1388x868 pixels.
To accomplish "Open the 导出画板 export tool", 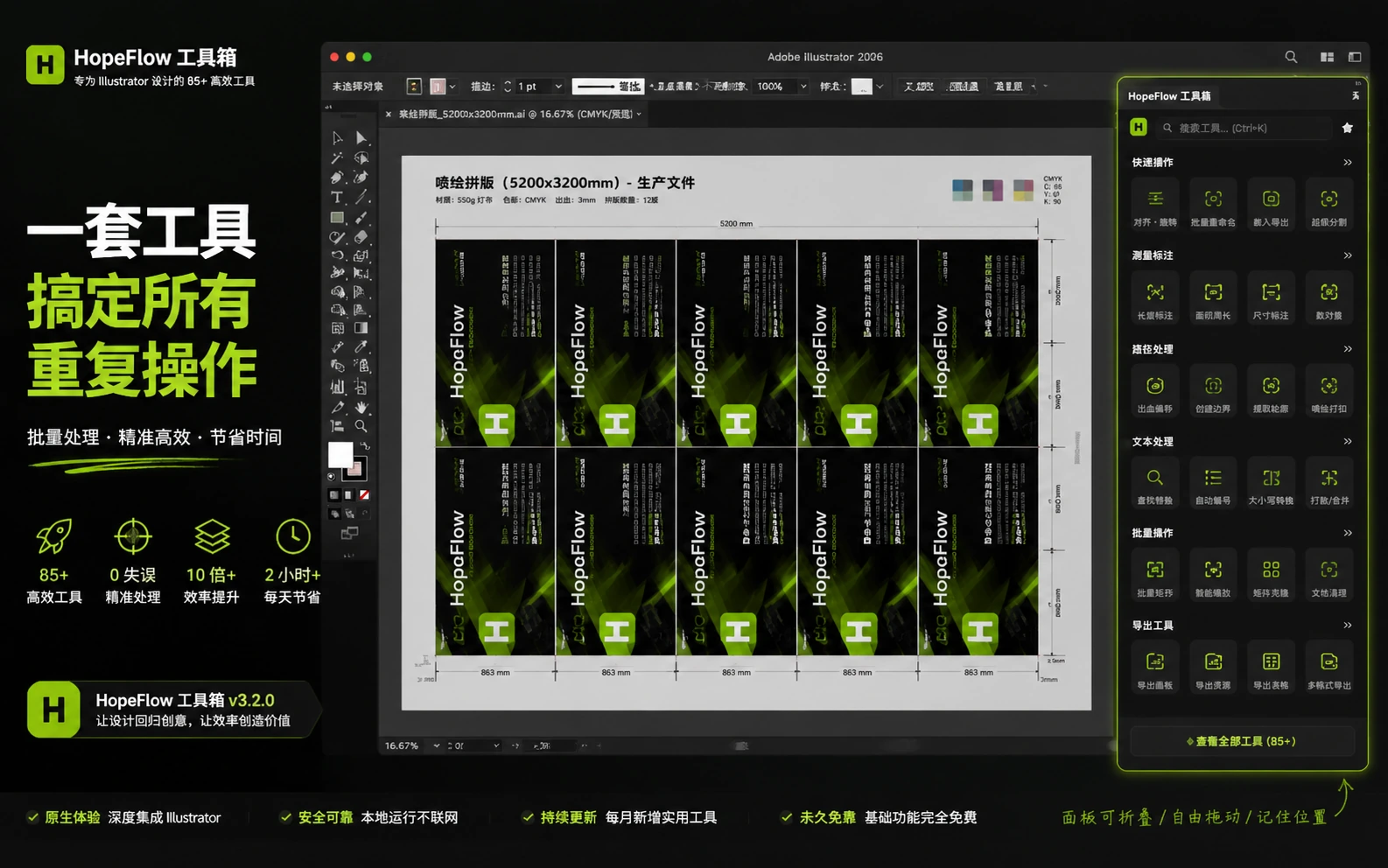I will coord(1155,668).
